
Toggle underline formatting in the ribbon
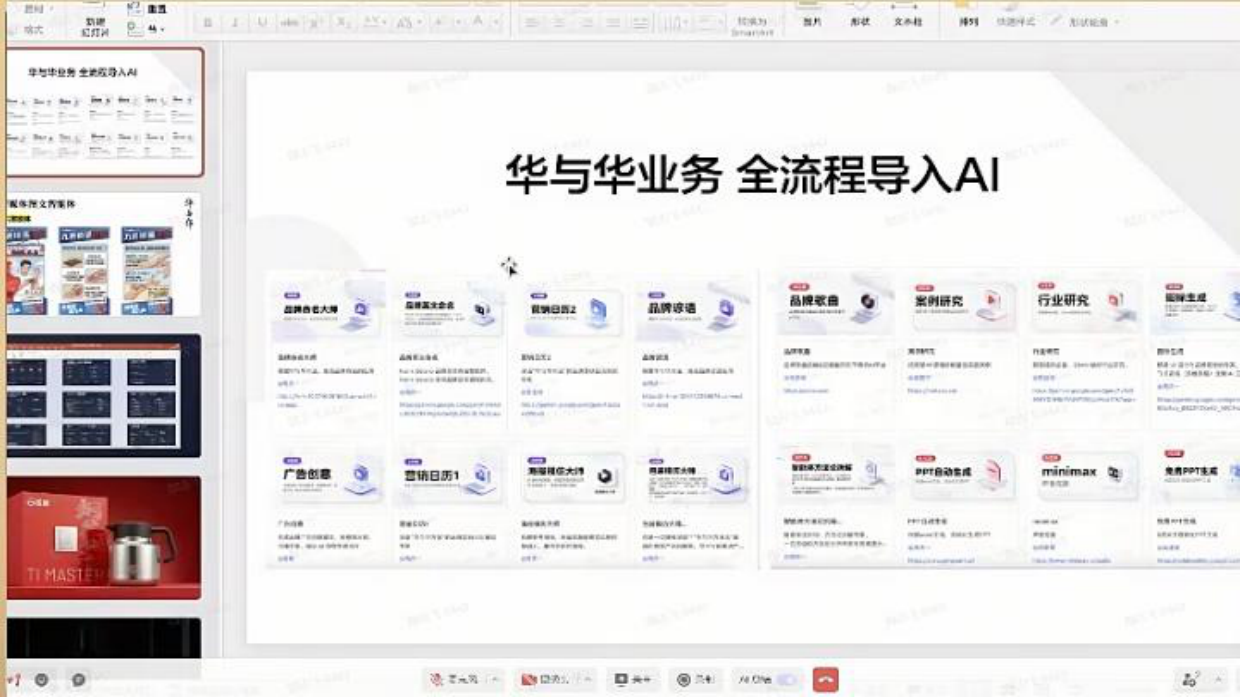point(262,22)
